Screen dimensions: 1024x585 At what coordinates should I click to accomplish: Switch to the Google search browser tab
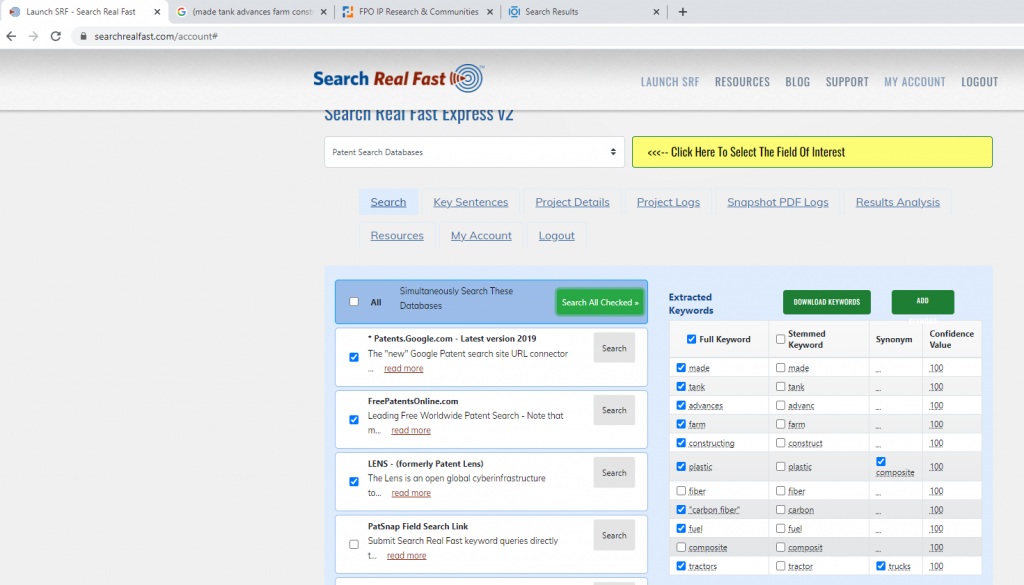tap(251, 12)
